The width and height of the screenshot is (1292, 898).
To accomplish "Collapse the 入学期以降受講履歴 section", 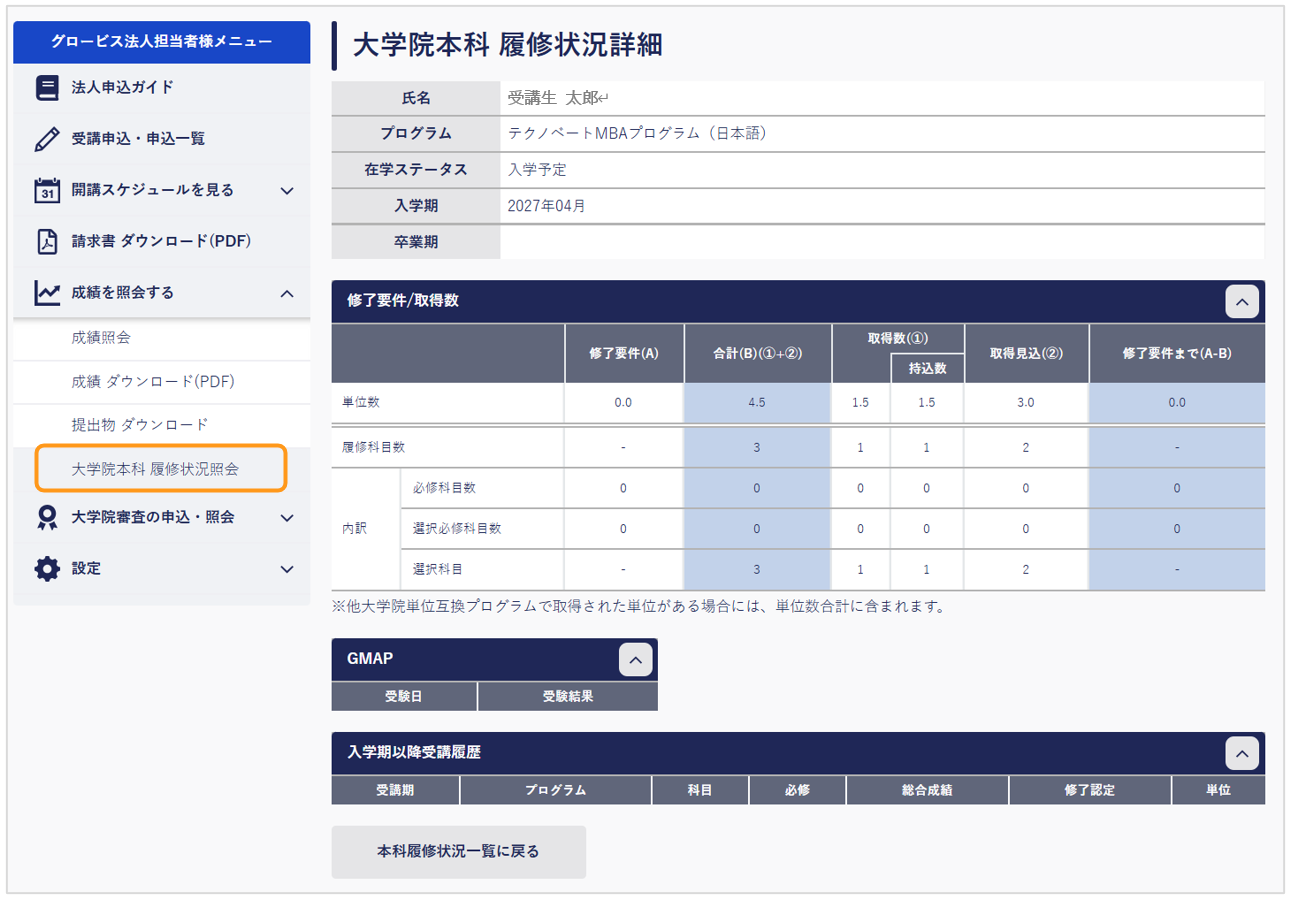I will 1241,752.
